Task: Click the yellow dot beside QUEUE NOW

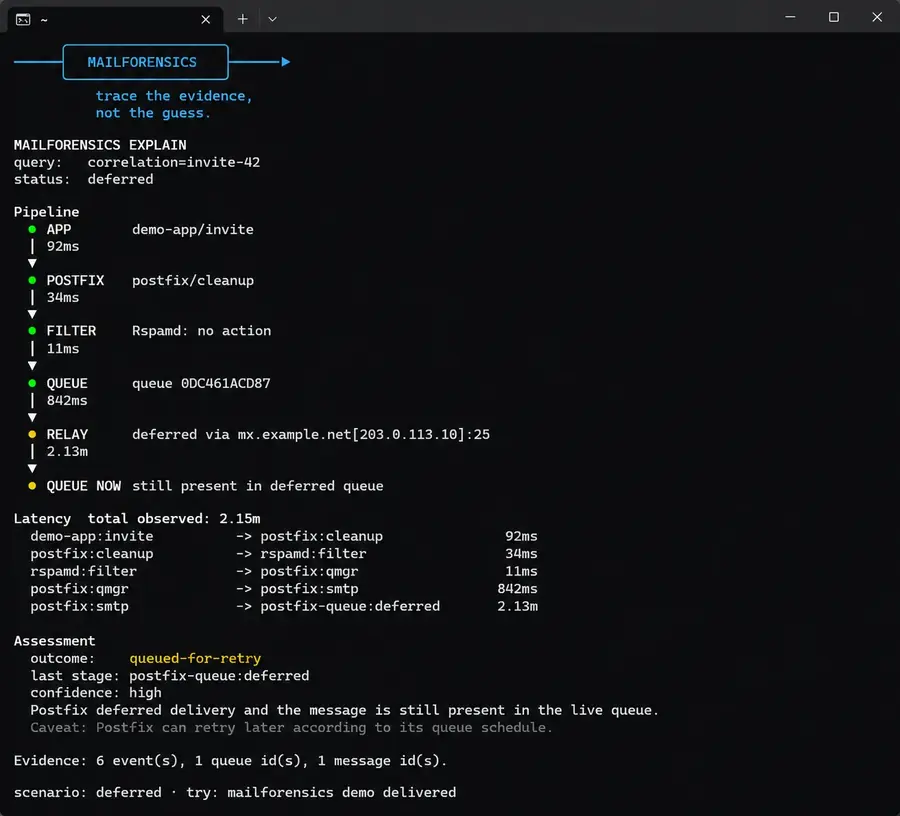Action: point(32,486)
